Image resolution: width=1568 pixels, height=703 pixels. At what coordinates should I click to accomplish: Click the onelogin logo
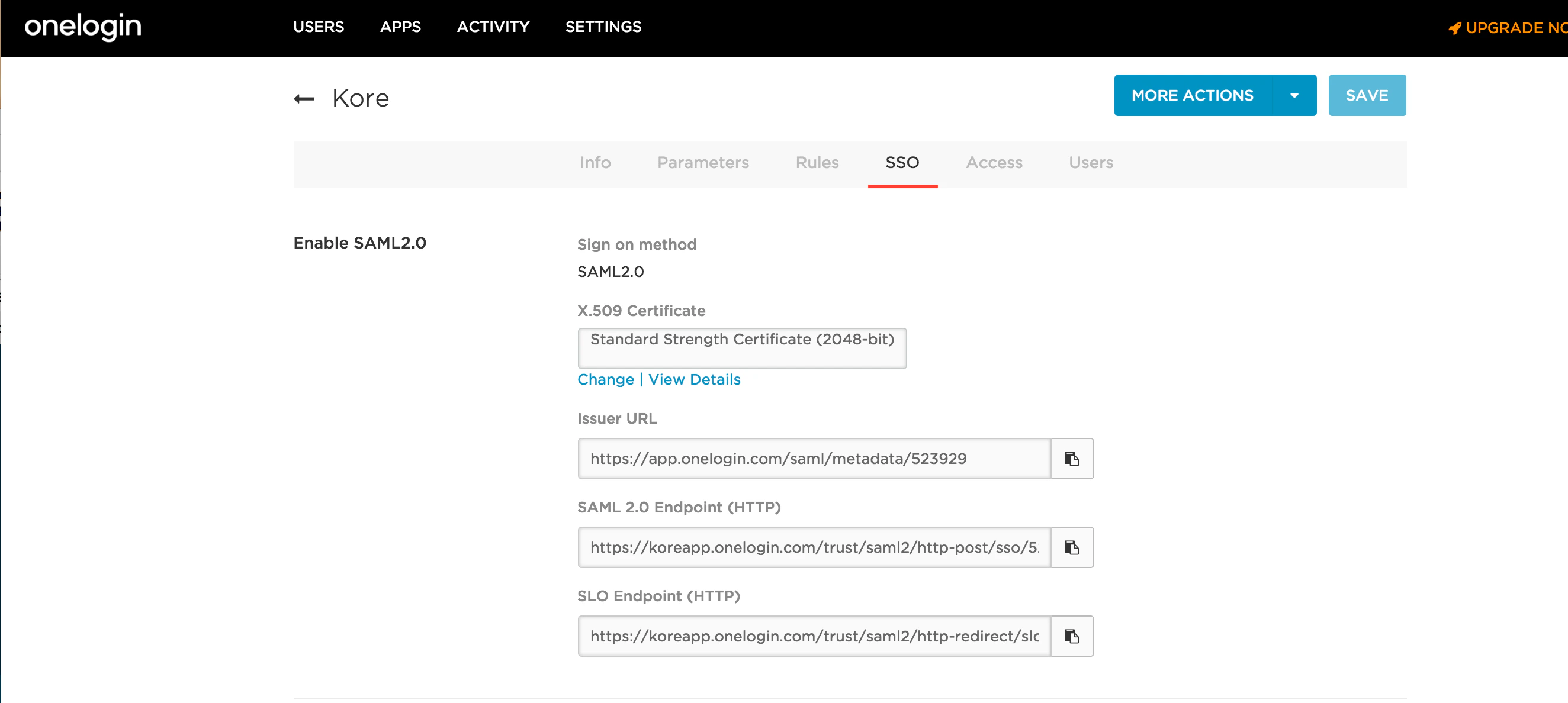pos(83,27)
